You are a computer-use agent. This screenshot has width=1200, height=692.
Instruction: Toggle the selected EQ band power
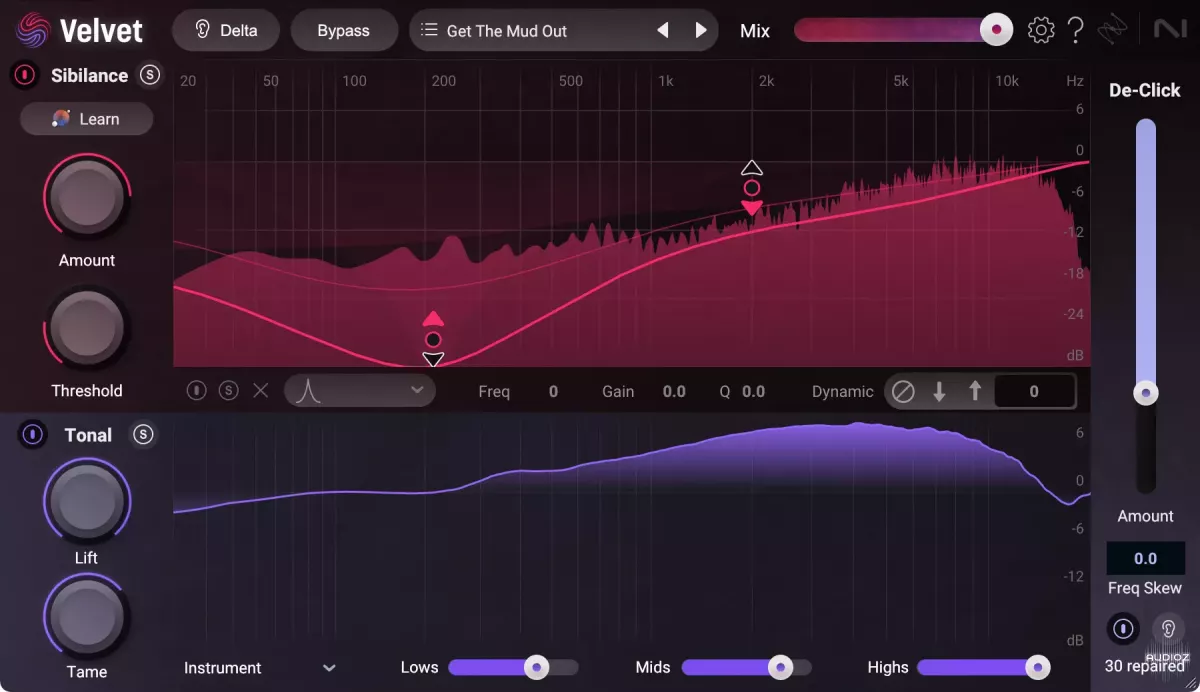[197, 391]
